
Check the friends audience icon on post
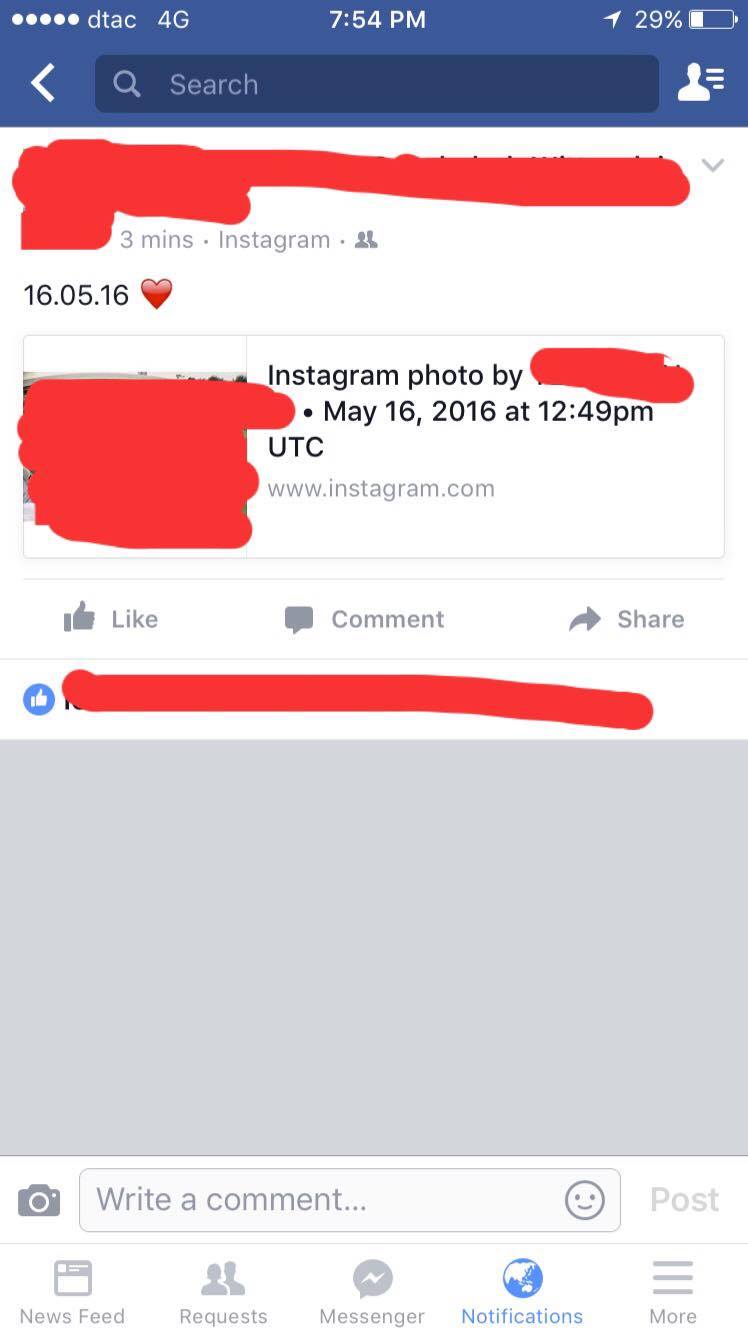pyautogui.click(x=367, y=240)
